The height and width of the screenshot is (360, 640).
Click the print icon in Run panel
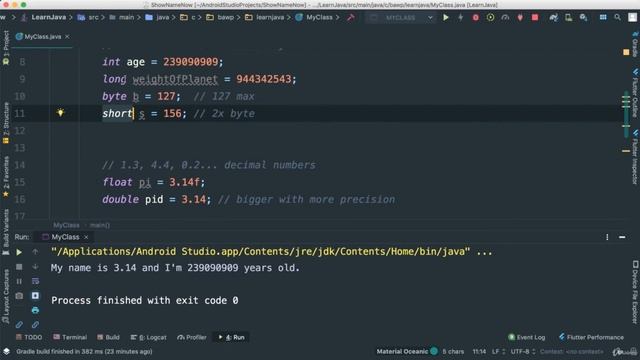click(x=35, y=310)
